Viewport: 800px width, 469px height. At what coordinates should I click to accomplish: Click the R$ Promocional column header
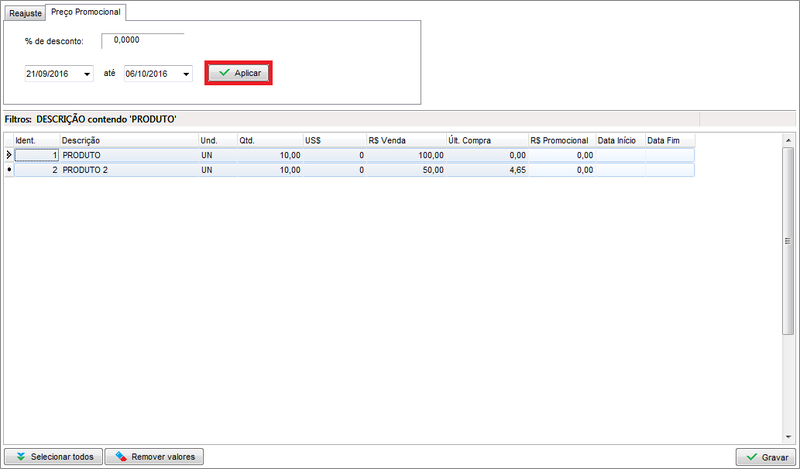point(560,141)
